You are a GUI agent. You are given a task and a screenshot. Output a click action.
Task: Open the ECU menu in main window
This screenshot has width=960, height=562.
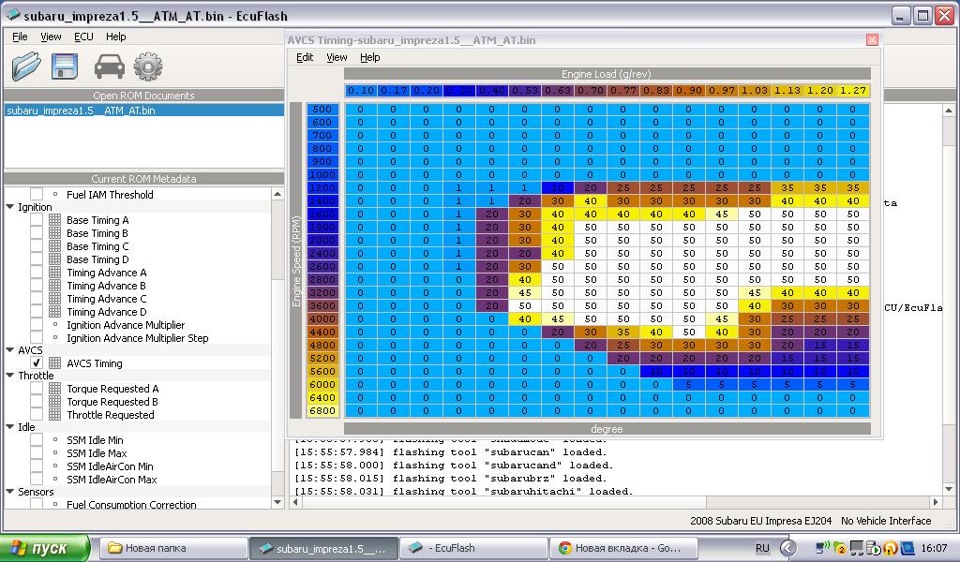[x=83, y=37]
